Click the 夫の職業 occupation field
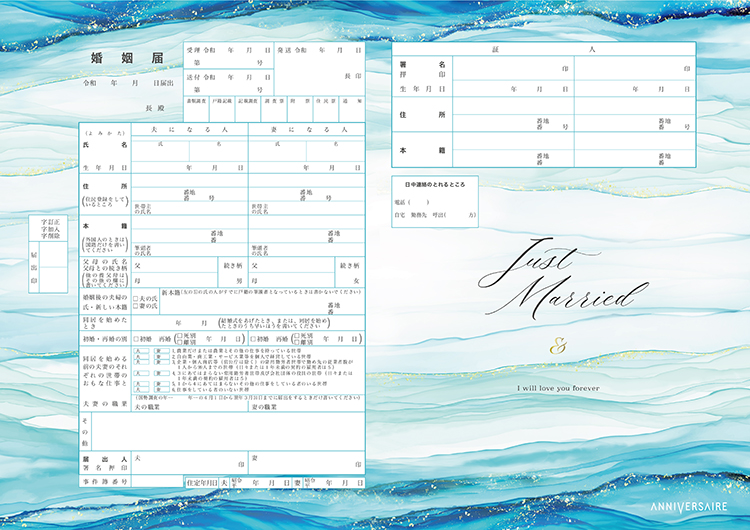 click(190, 407)
